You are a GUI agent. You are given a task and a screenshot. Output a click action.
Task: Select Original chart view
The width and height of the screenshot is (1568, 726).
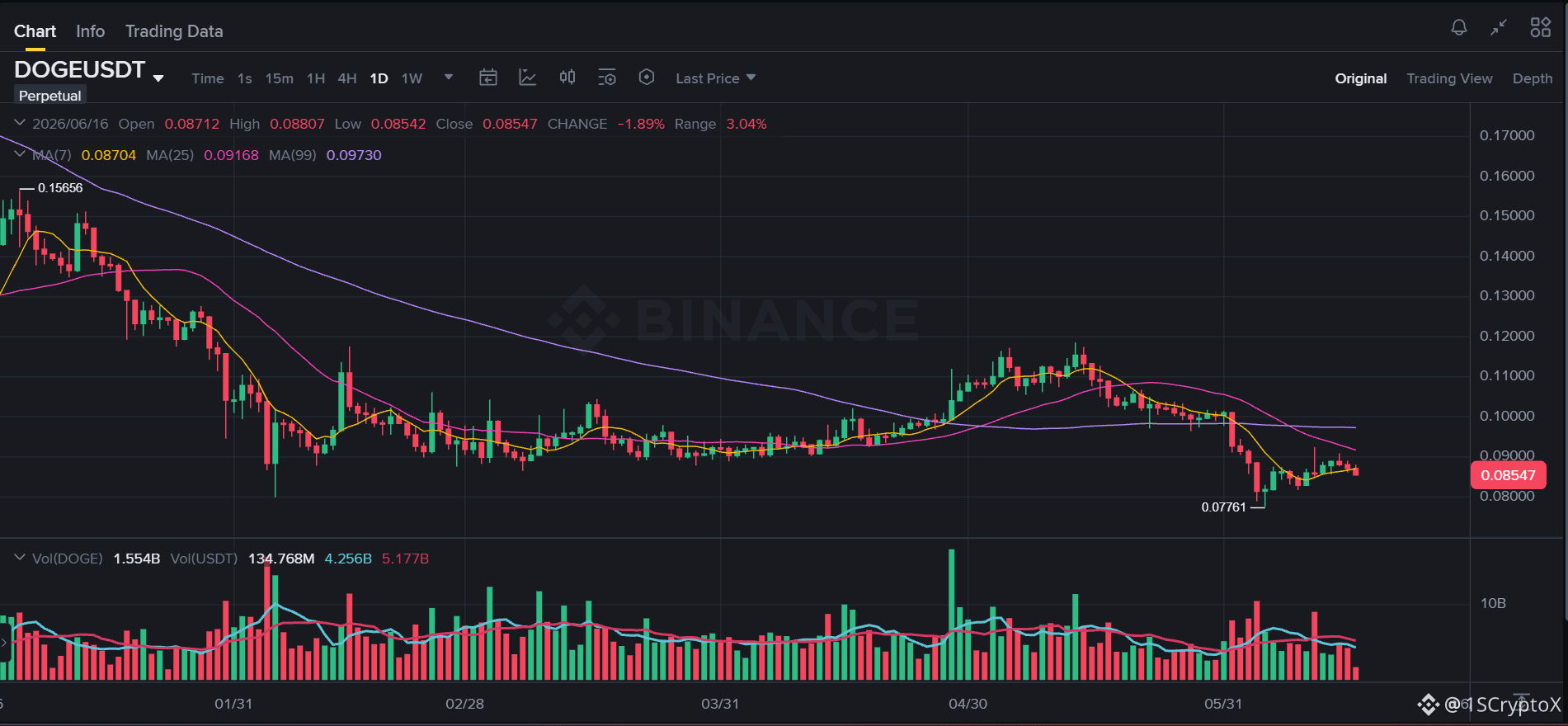[x=1361, y=78]
